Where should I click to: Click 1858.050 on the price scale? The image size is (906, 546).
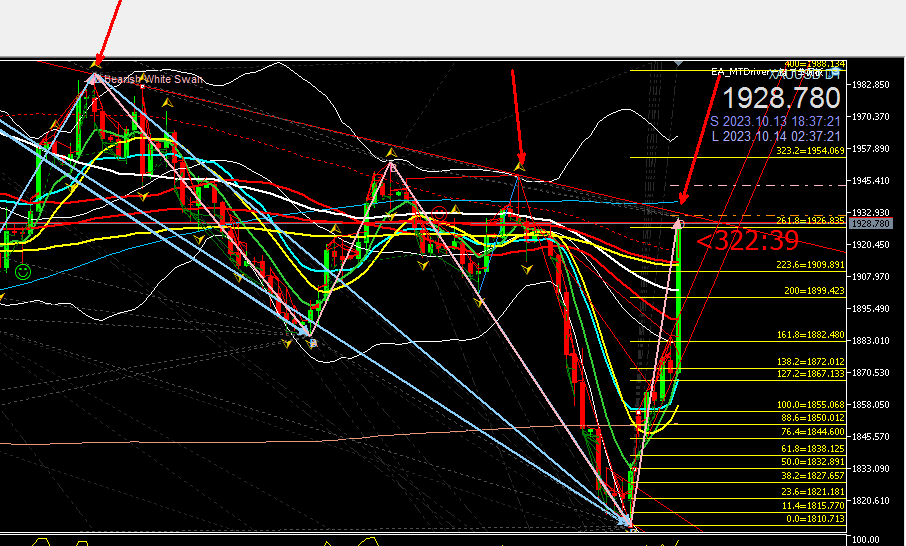pyautogui.click(x=871, y=404)
